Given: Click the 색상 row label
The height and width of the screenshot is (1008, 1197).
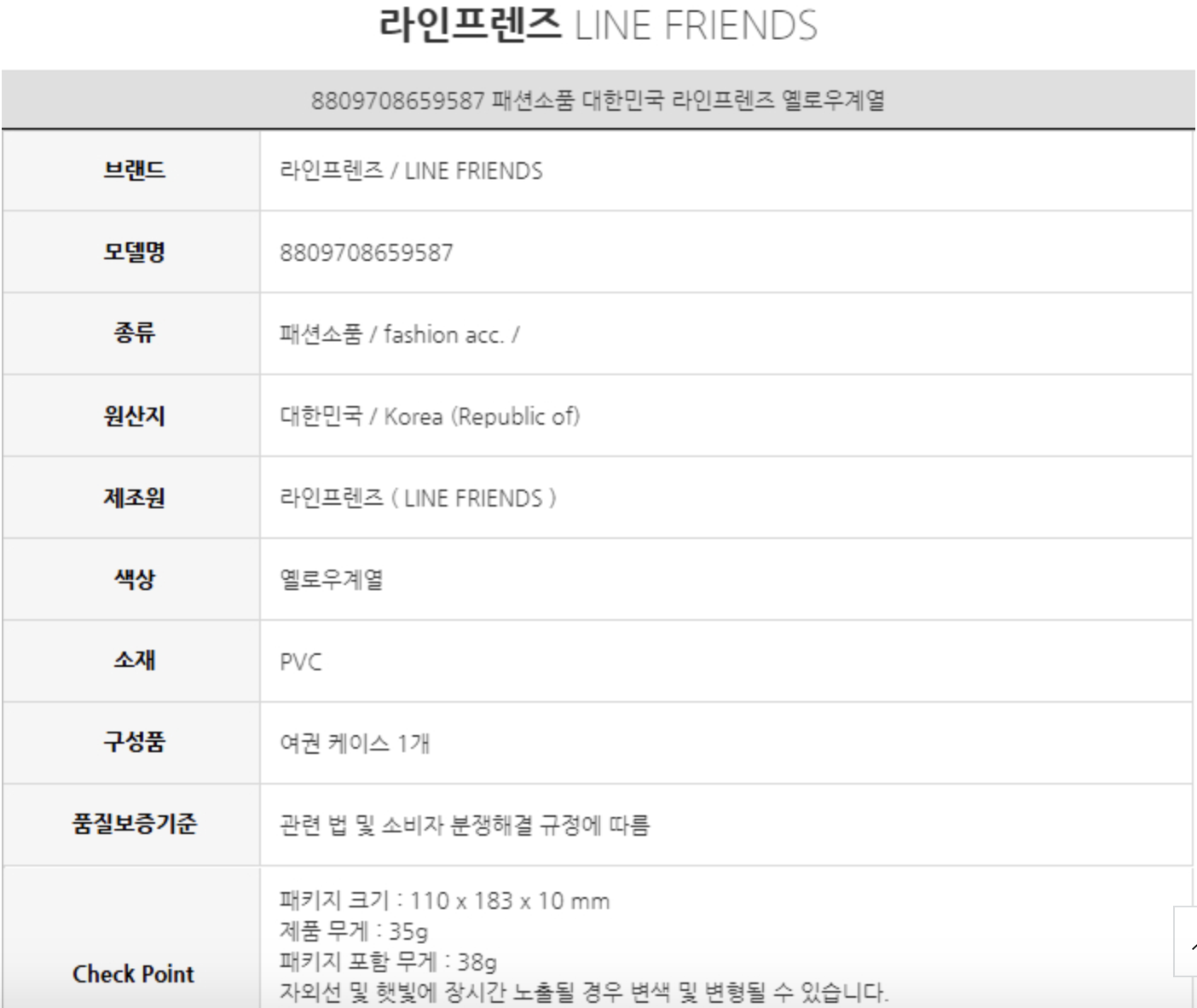Looking at the screenshot, I should pos(134,580).
